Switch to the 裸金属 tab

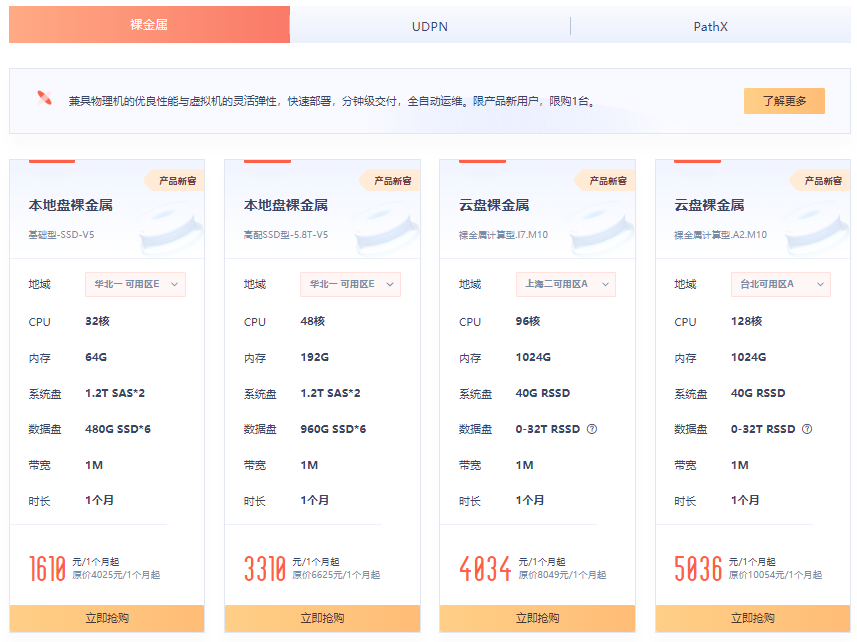[x=149, y=25]
